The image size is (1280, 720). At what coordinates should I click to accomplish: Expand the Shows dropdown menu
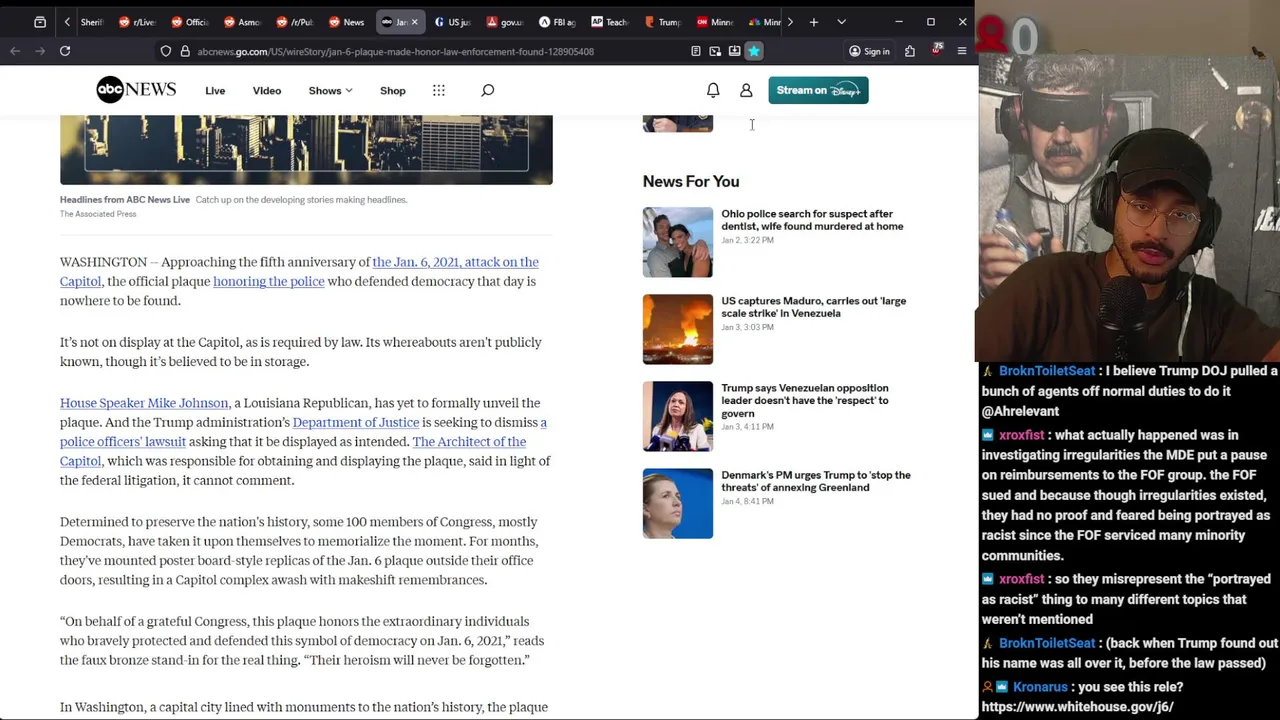coord(330,90)
